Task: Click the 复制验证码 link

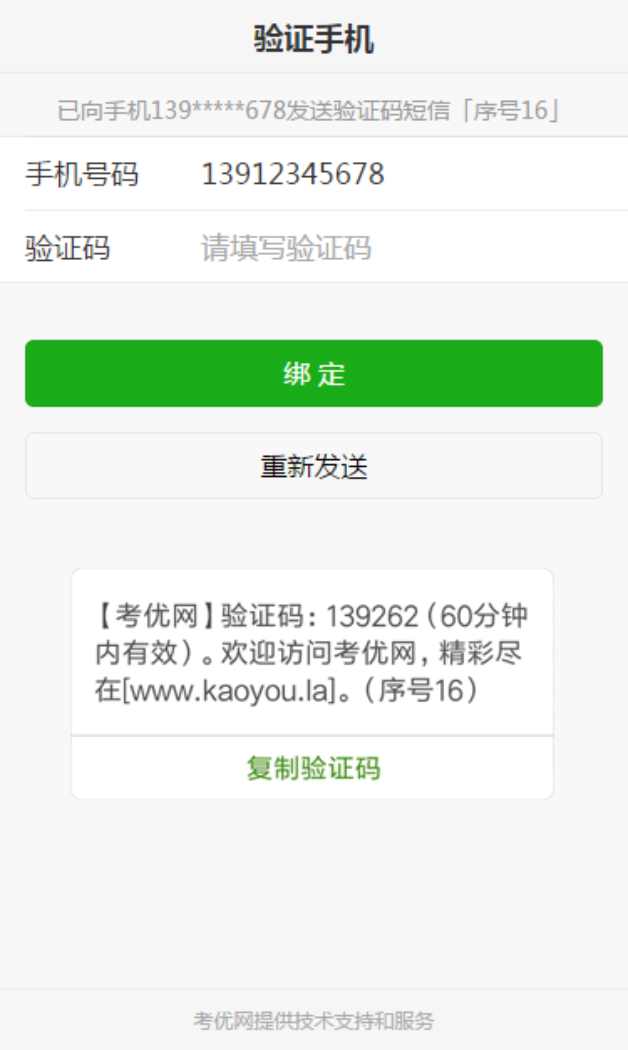Action: [313, 767]
